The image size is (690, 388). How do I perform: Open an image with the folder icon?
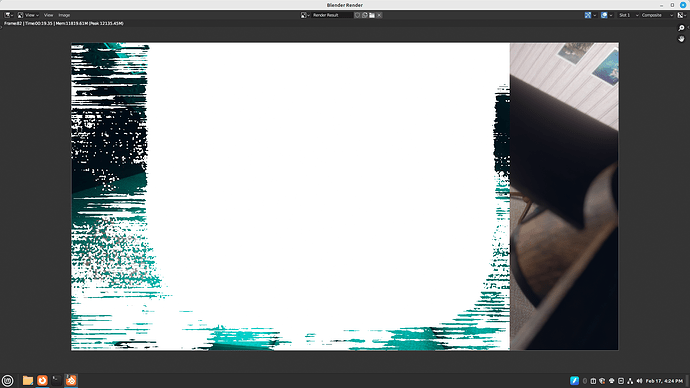[372, 15]
